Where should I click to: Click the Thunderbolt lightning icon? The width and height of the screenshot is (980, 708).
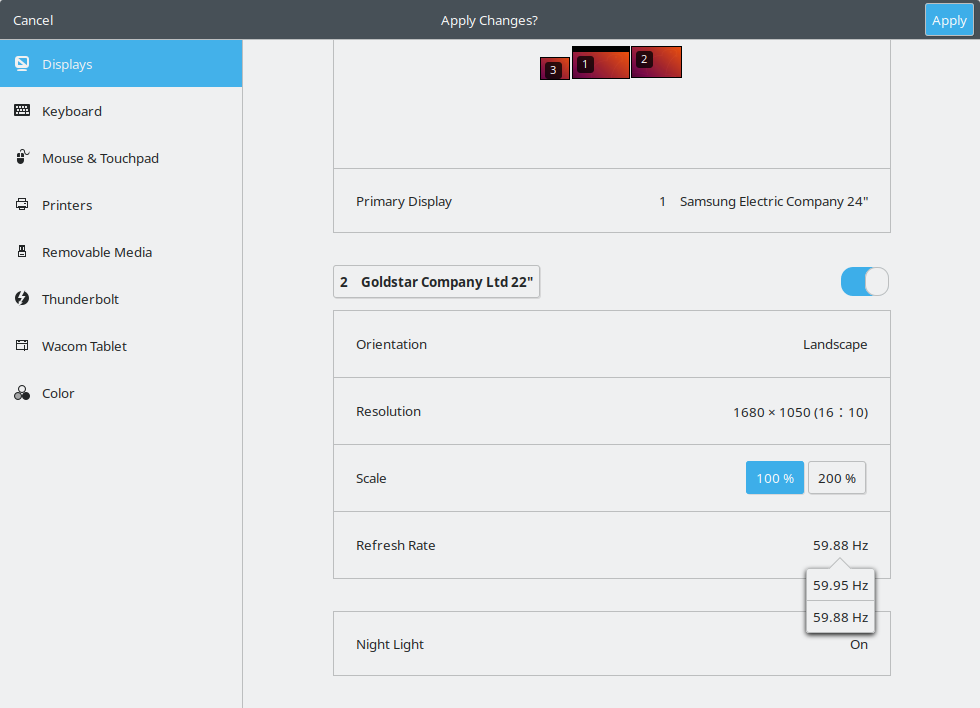(22, 298)
